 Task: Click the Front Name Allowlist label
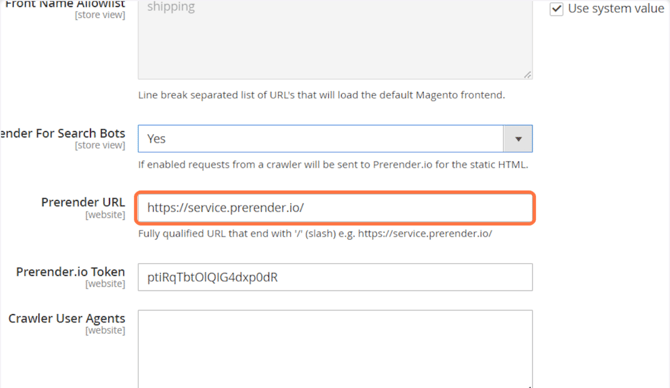(65, 4)
